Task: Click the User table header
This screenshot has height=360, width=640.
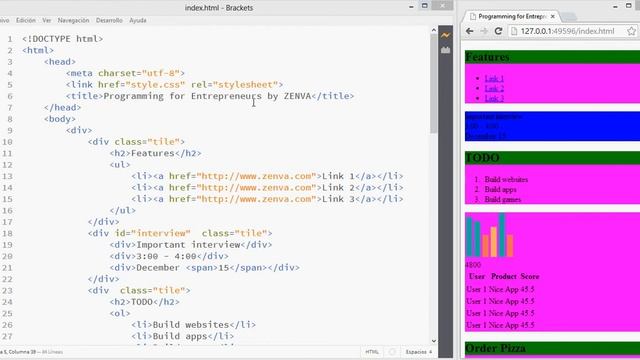Action: (477, 276)
